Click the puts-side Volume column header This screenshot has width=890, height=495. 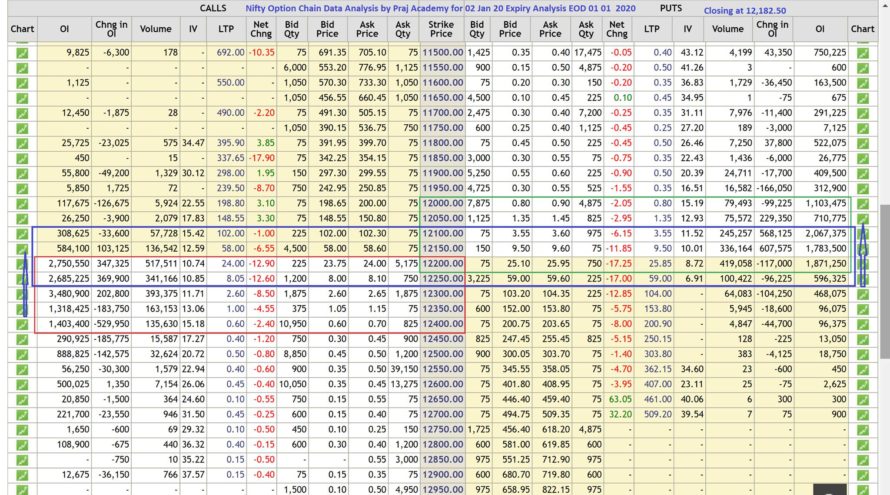728,29
